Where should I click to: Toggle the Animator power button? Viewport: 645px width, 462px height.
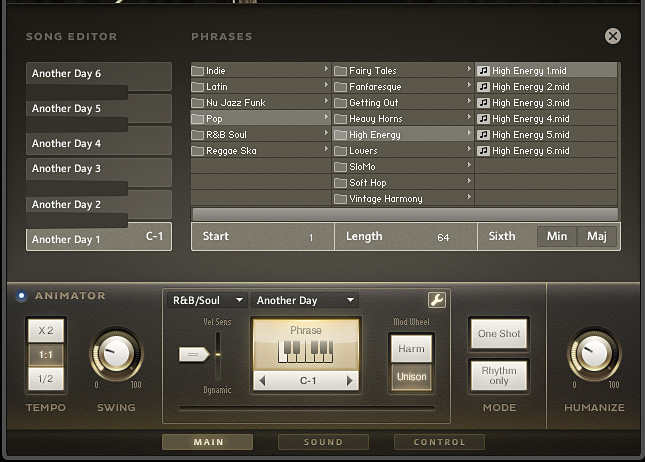pos(21,296)
